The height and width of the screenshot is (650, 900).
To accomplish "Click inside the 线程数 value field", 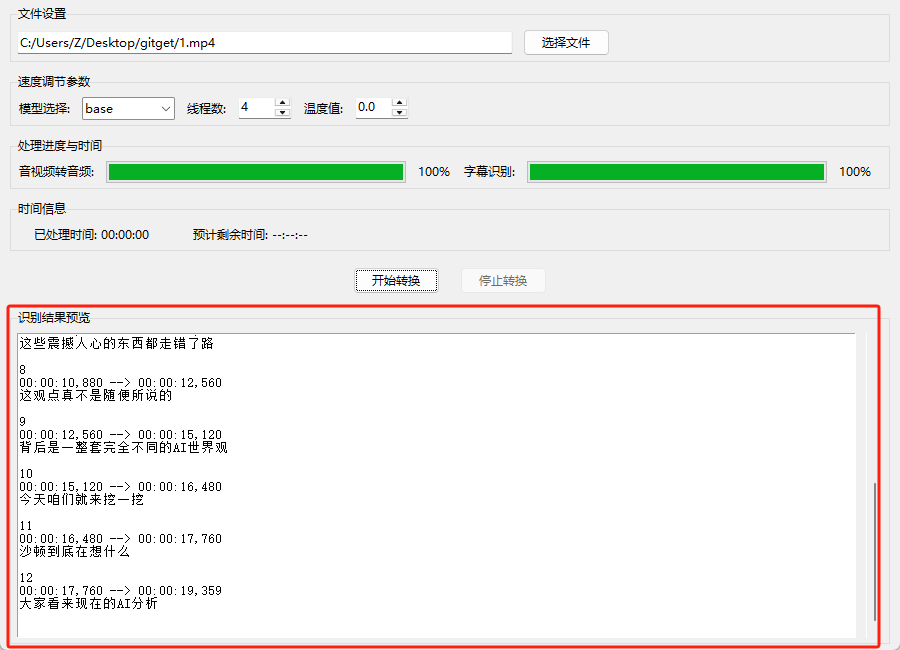I will (257, 107).
